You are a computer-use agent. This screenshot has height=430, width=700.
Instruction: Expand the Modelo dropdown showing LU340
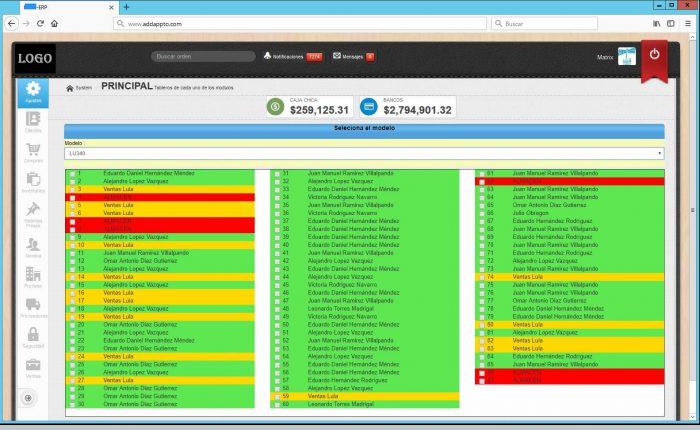pos(364,153)
